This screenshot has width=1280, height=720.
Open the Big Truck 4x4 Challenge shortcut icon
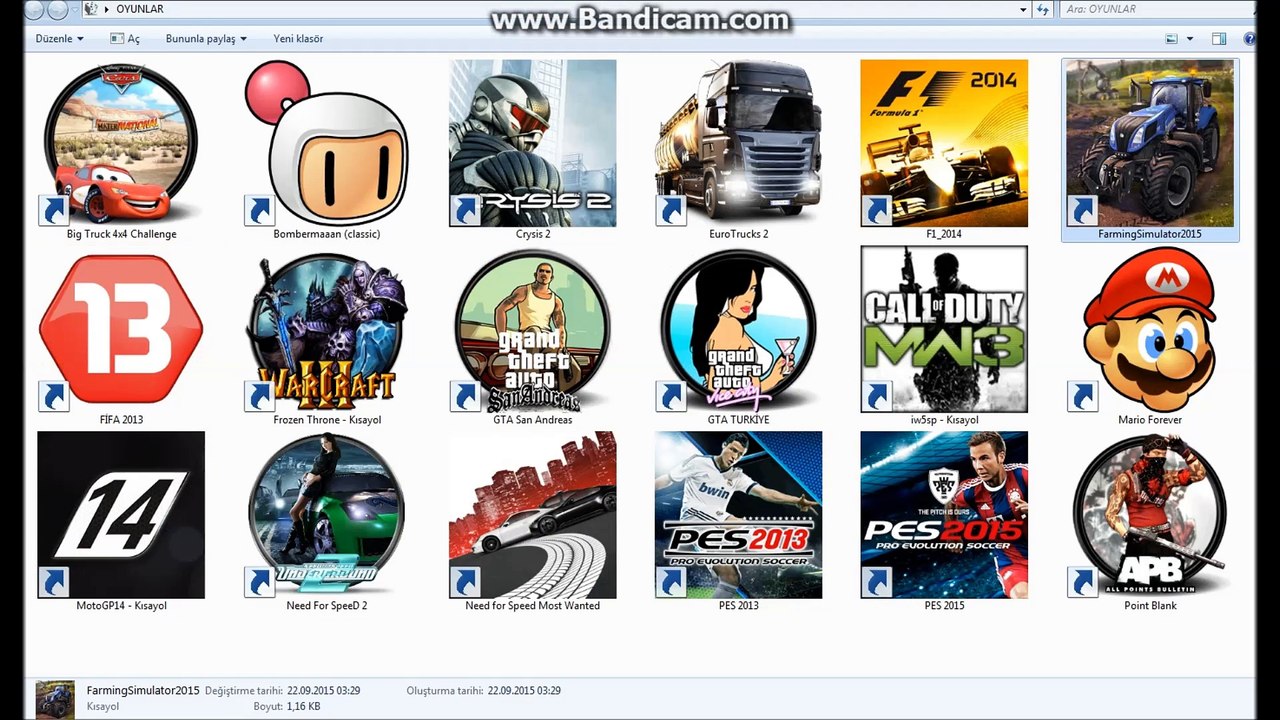[121, 143]
